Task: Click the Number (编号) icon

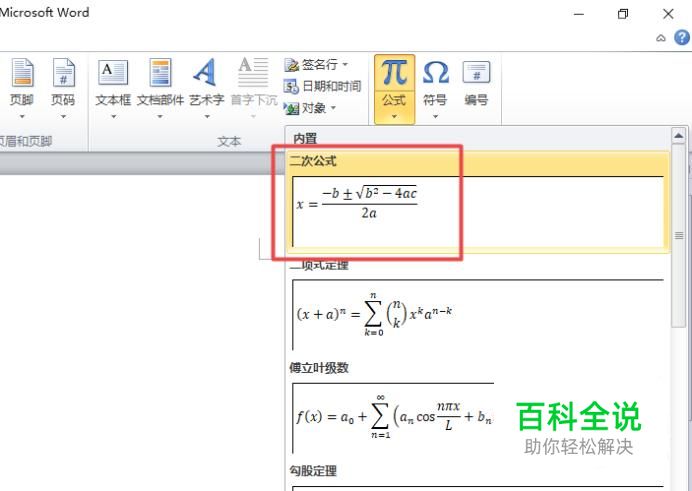Action: 476,72
